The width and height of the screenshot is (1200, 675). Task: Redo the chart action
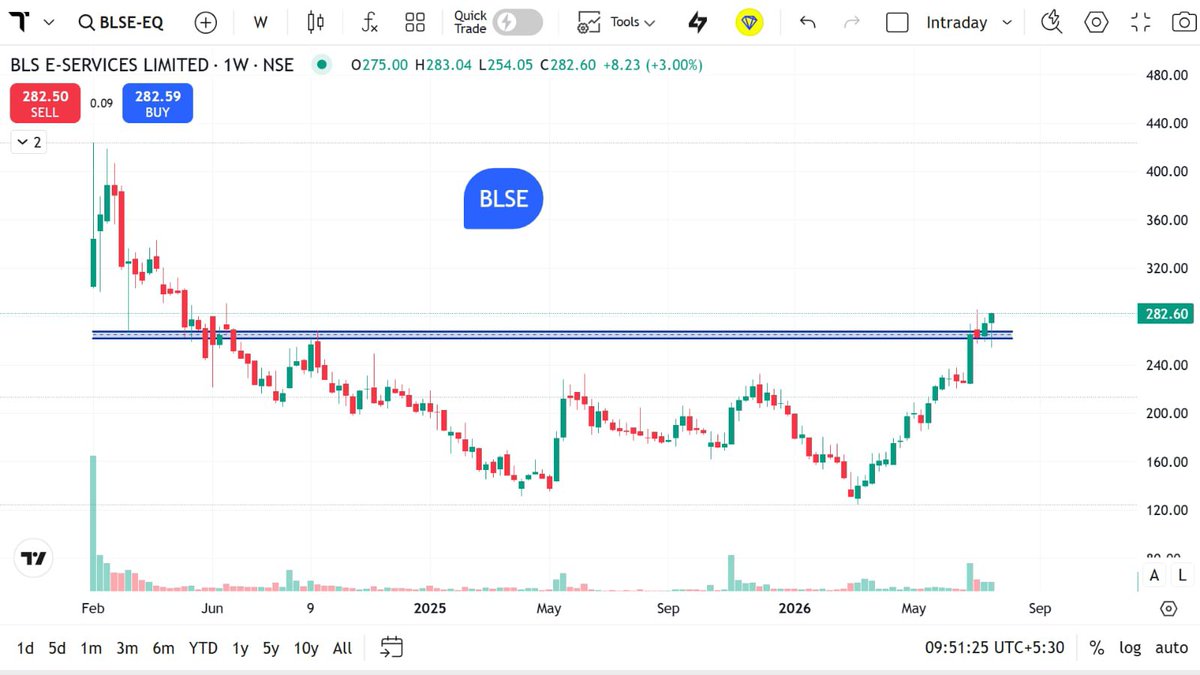tap(853, 22)
